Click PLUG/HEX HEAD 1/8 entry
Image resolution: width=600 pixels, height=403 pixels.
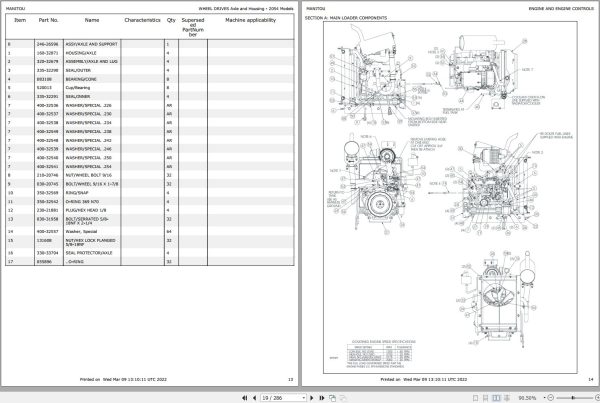86,210
